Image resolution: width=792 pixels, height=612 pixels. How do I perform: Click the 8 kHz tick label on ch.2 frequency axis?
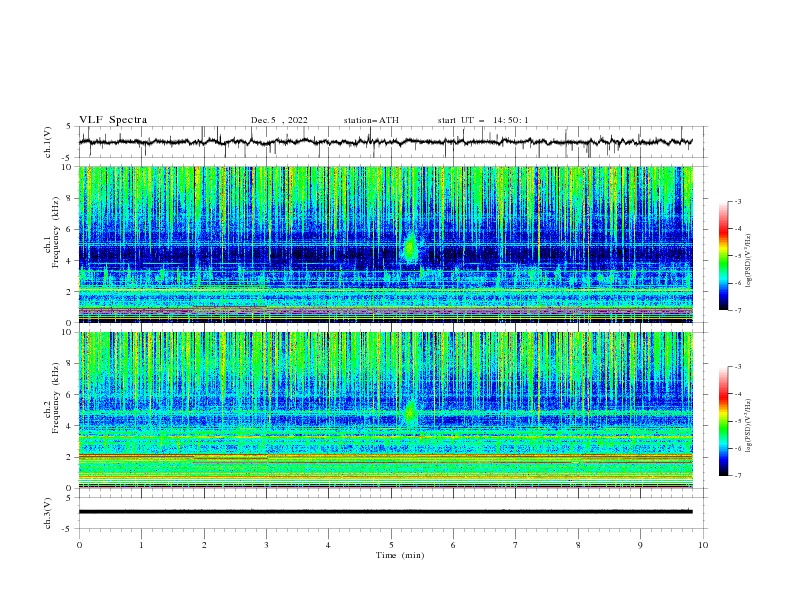click(x=69, y=364)
